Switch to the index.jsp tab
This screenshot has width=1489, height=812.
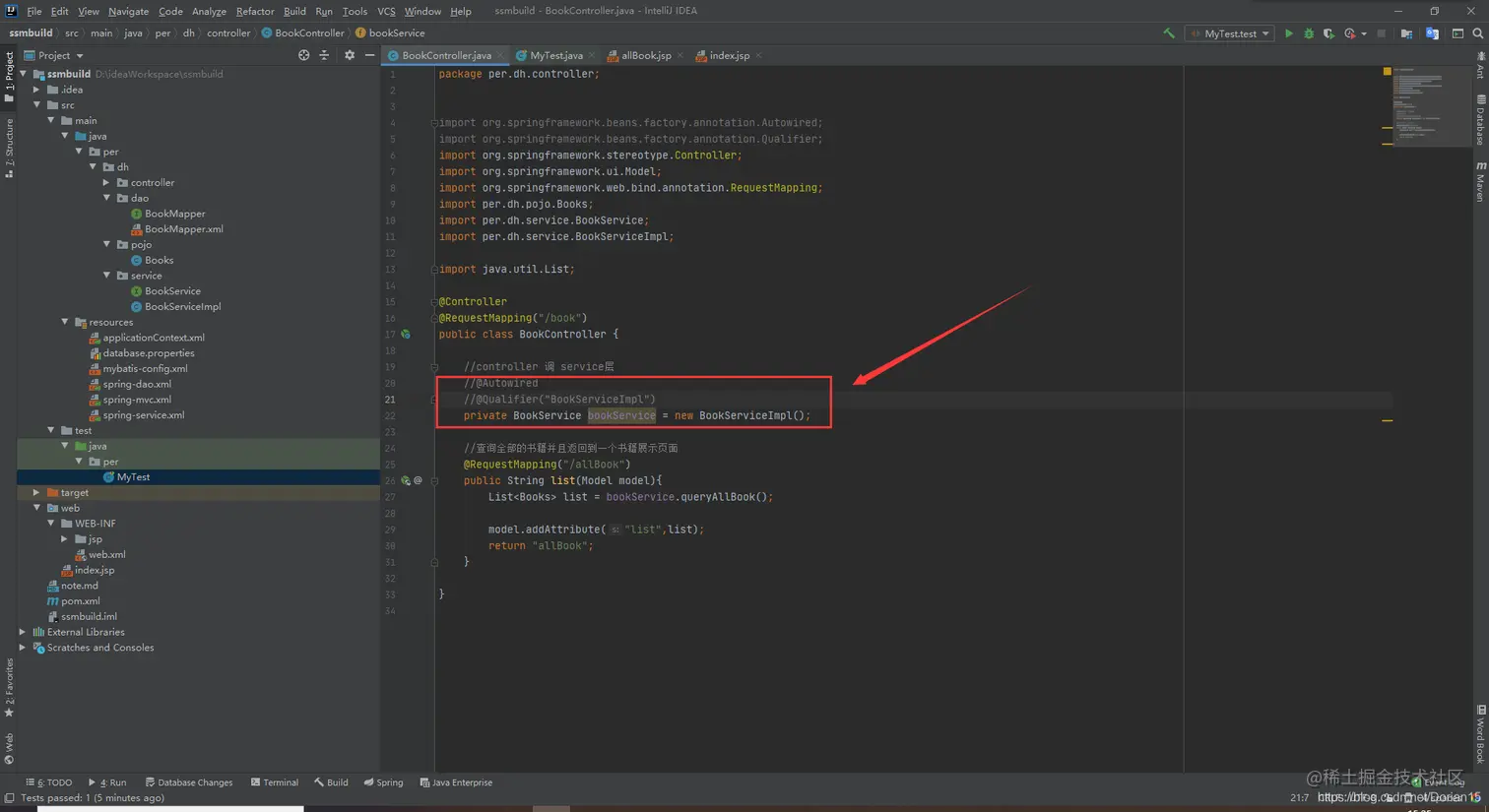[730, 56]
